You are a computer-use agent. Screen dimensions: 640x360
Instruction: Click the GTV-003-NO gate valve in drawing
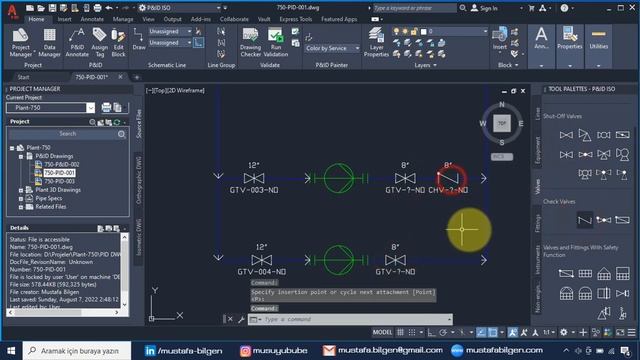[254, 178]
